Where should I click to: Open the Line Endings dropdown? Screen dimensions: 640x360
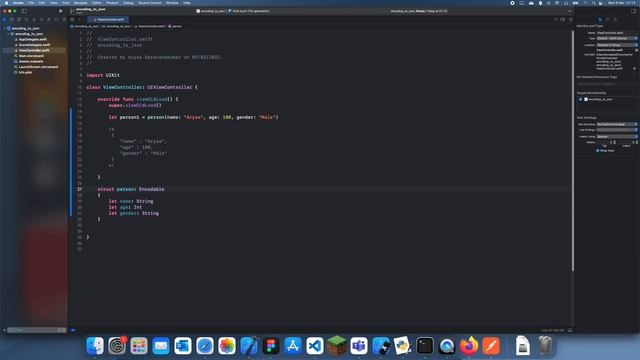coord(617,130)
